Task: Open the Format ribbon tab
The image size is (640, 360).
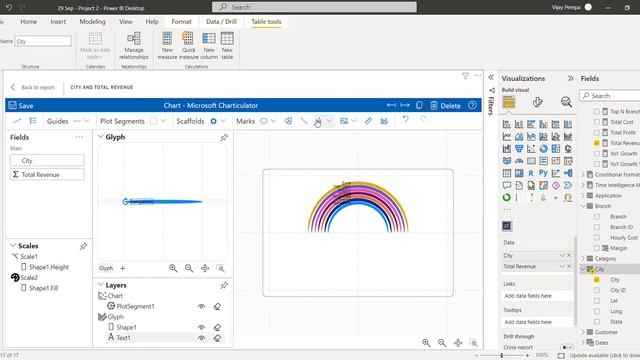Action: click(x=181, y=22)
